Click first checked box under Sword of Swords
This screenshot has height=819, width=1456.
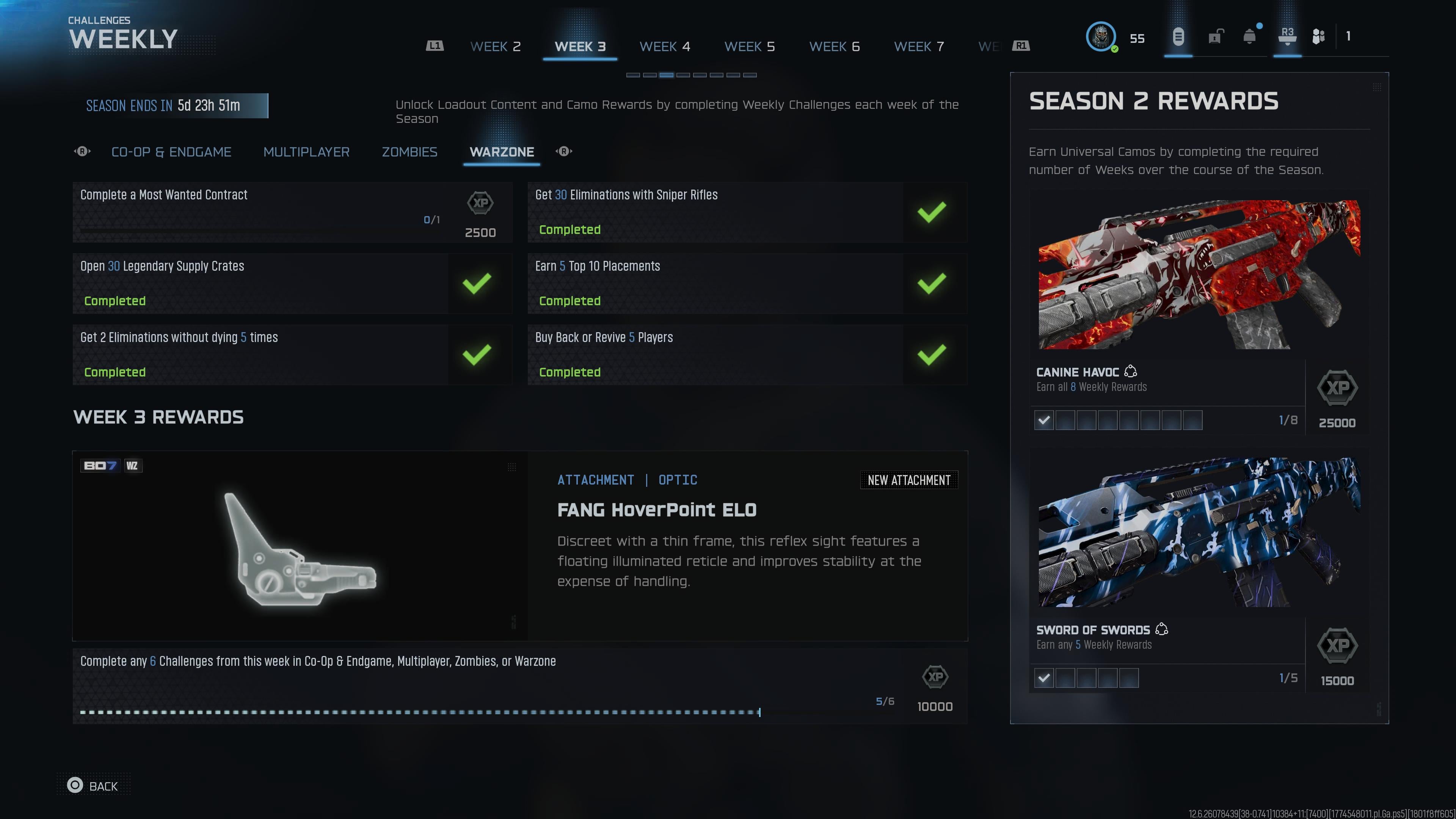(1044, 678)
